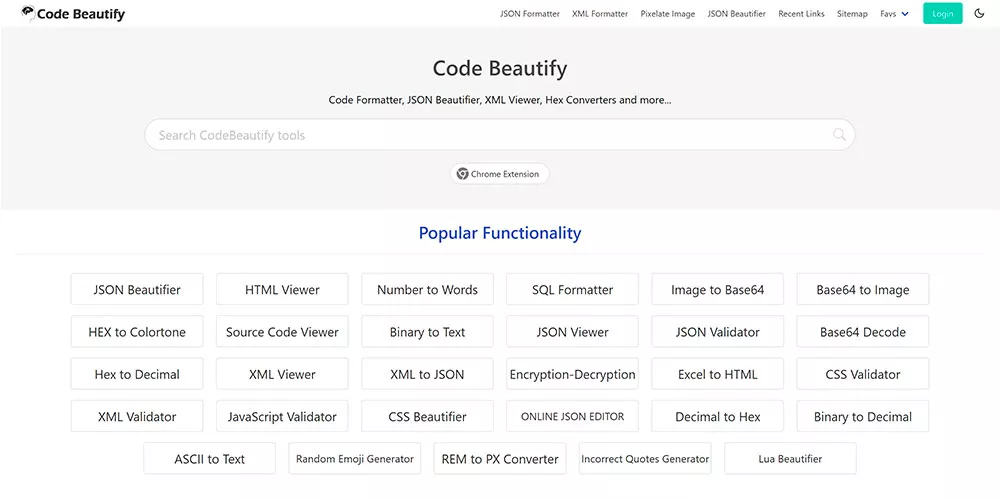1000x499 pixels.
Task: Open the Base64 to Image tool
Action: (863, 289)
